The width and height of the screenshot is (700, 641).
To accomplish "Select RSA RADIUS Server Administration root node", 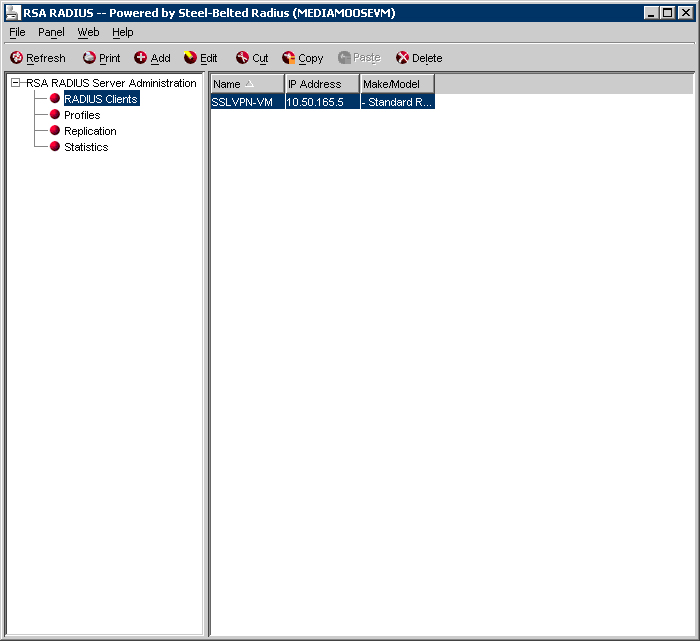I will pyautogui.click(x=111, y=83).
